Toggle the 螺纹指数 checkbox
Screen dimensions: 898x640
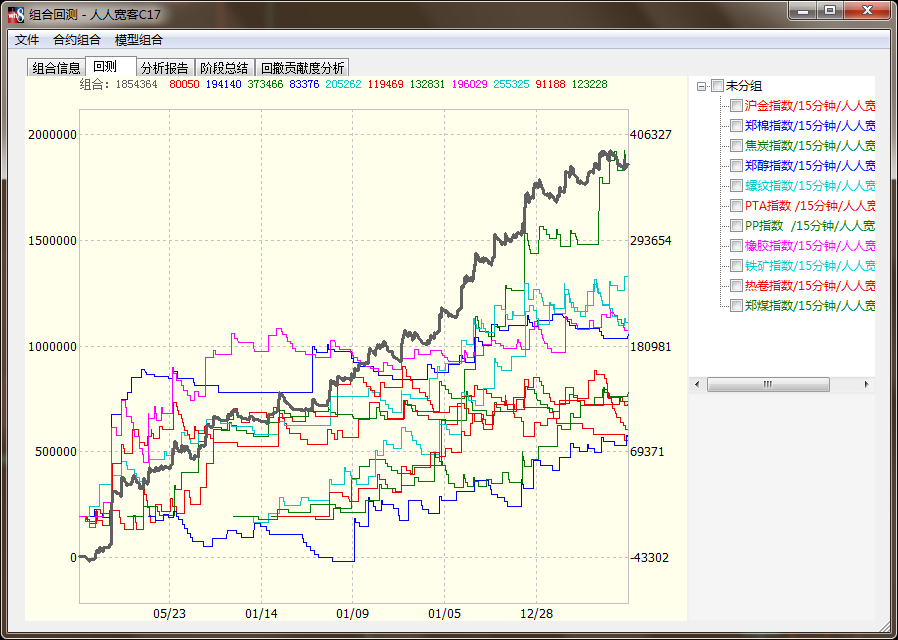[736, 185]
